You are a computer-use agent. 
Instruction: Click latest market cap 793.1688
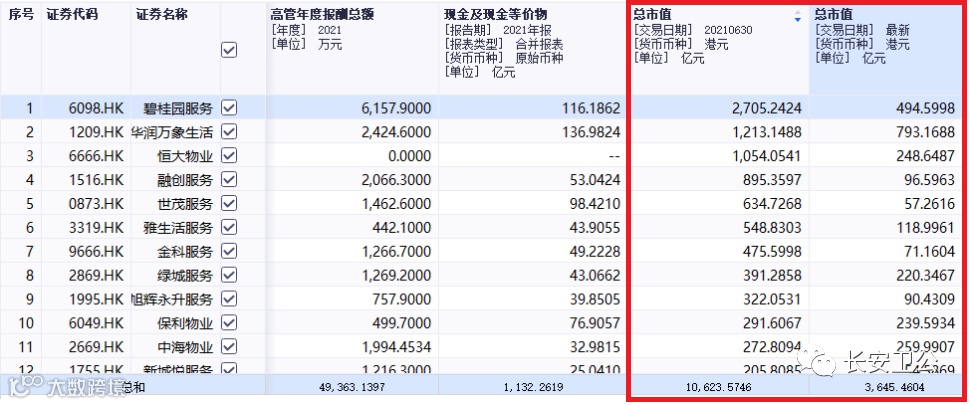[x=924, y=132]
